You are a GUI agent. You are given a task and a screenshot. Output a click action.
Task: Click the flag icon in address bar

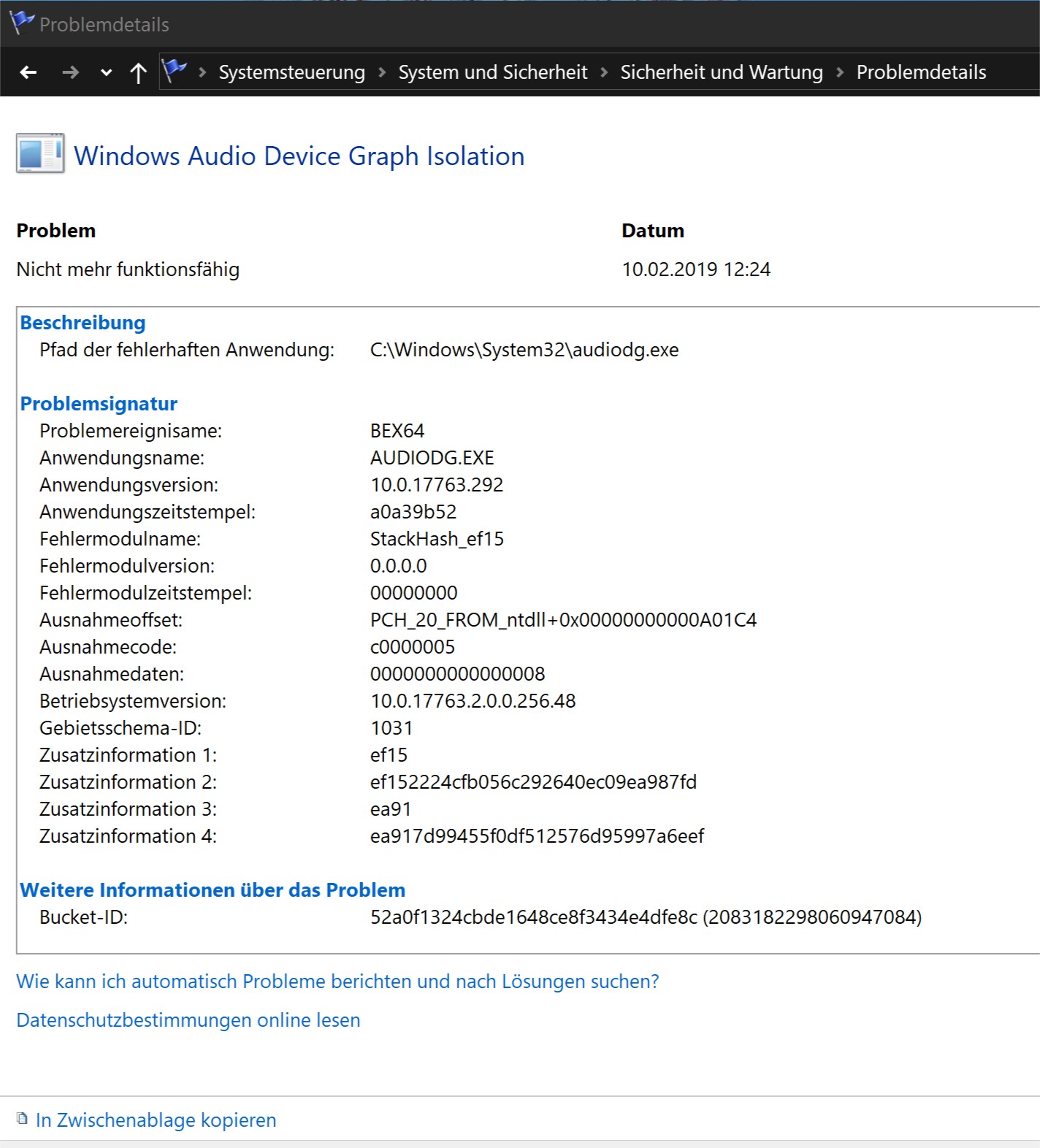(x=175, y=70)
